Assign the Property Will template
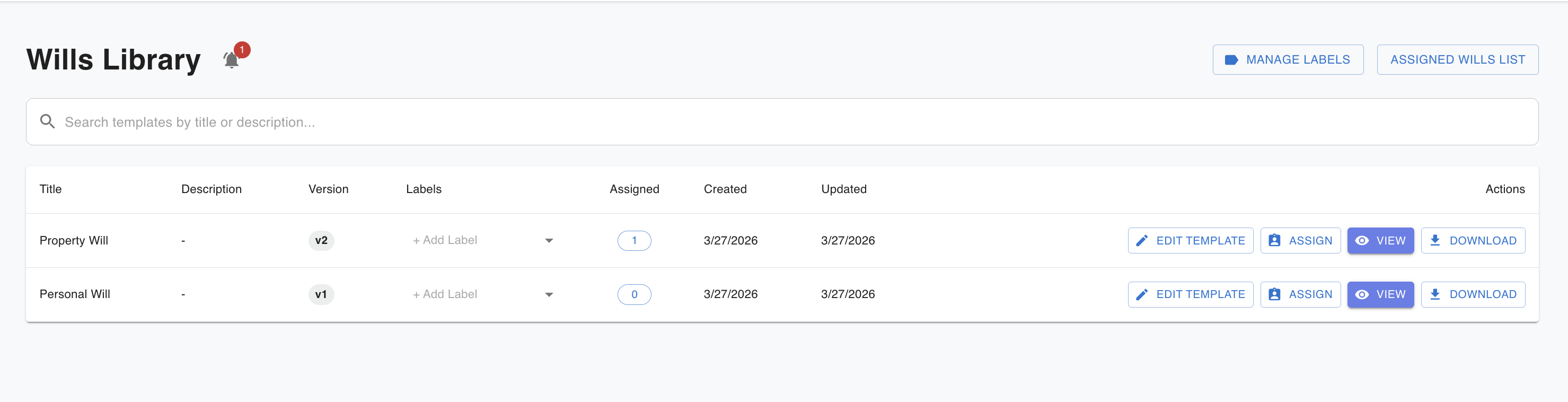 tap(1300, 241)
